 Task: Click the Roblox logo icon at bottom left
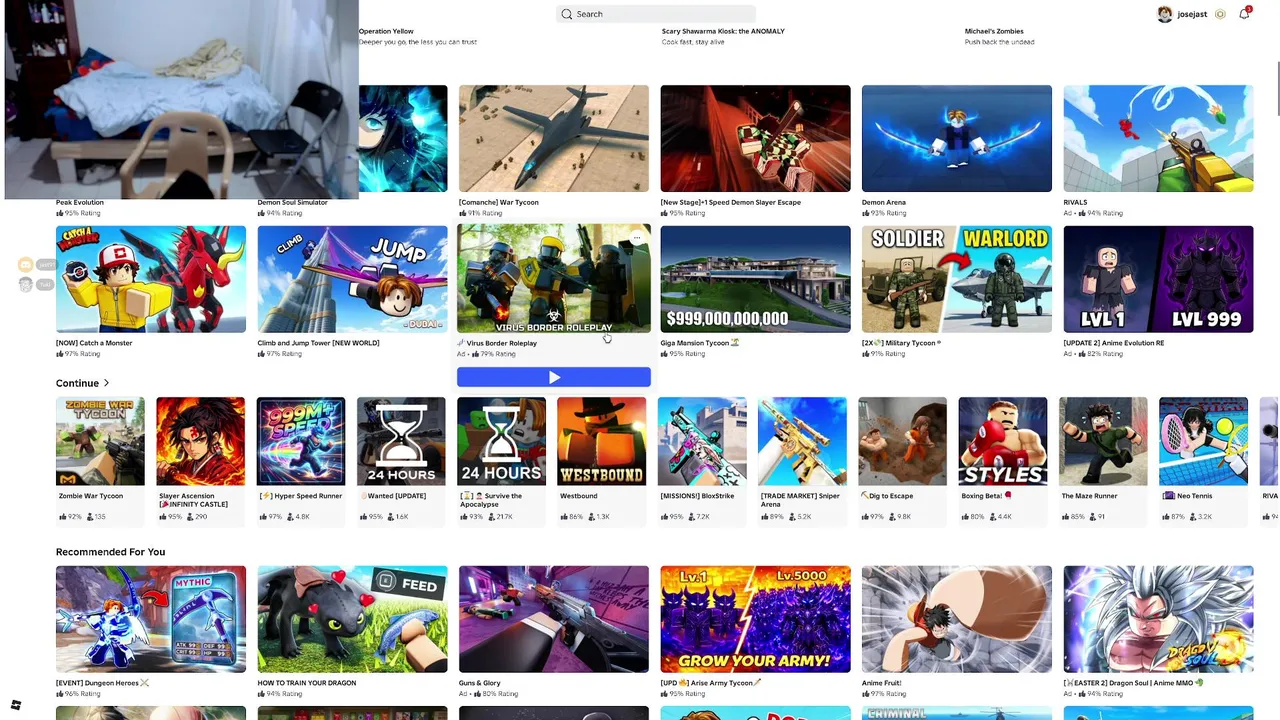click(16, 705)
